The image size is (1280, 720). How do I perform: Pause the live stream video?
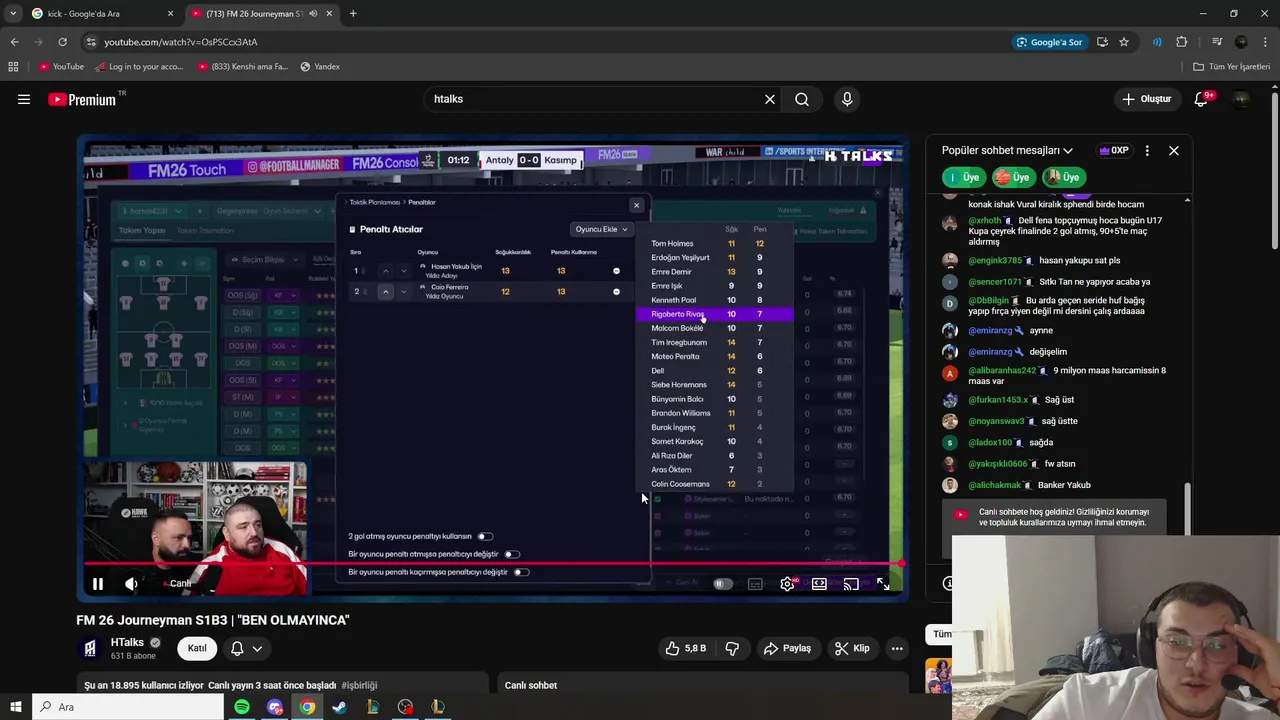(98, 584)
